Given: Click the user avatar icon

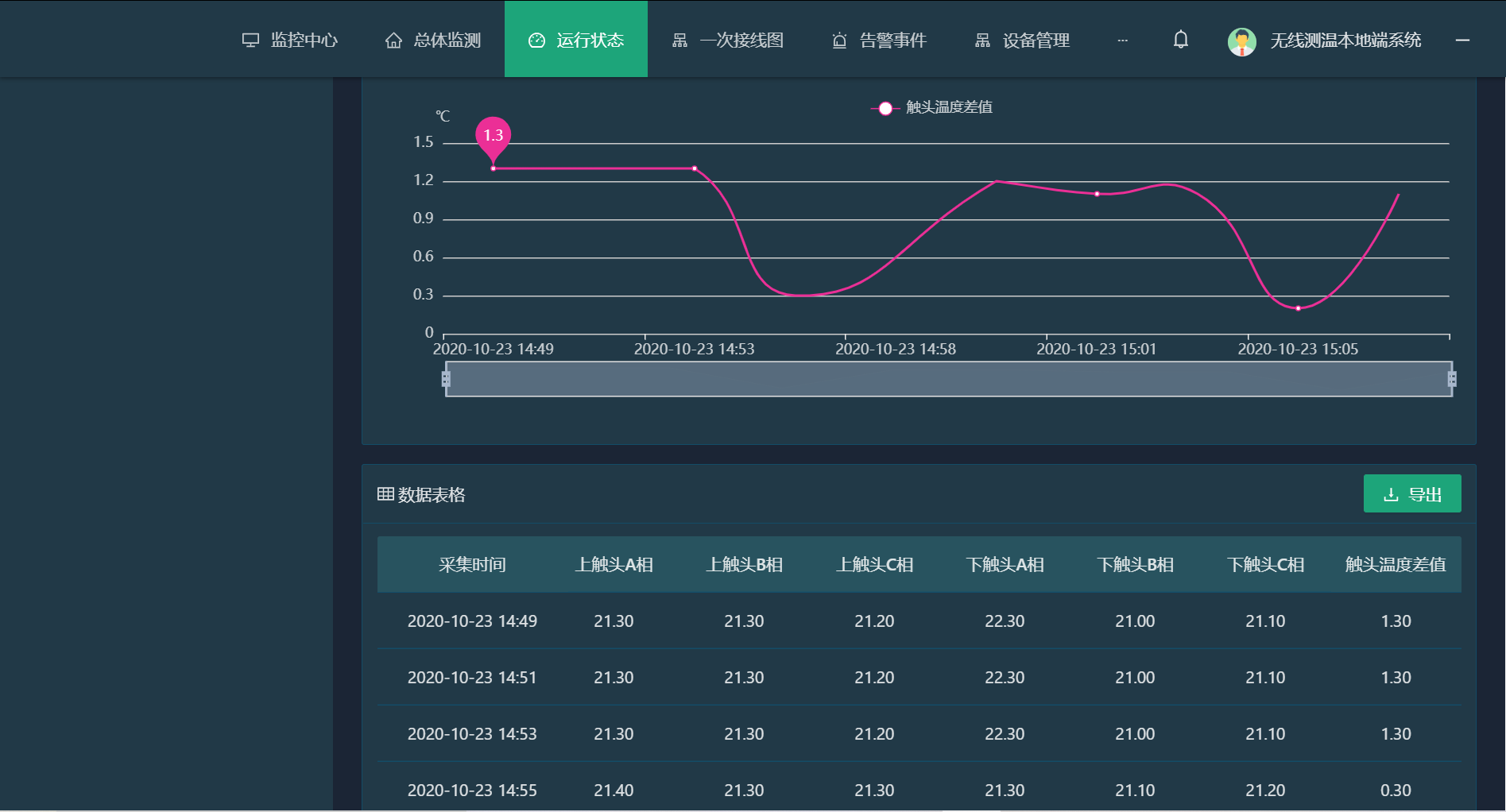Looking at the screenshot, I should tap(1241, 41).
